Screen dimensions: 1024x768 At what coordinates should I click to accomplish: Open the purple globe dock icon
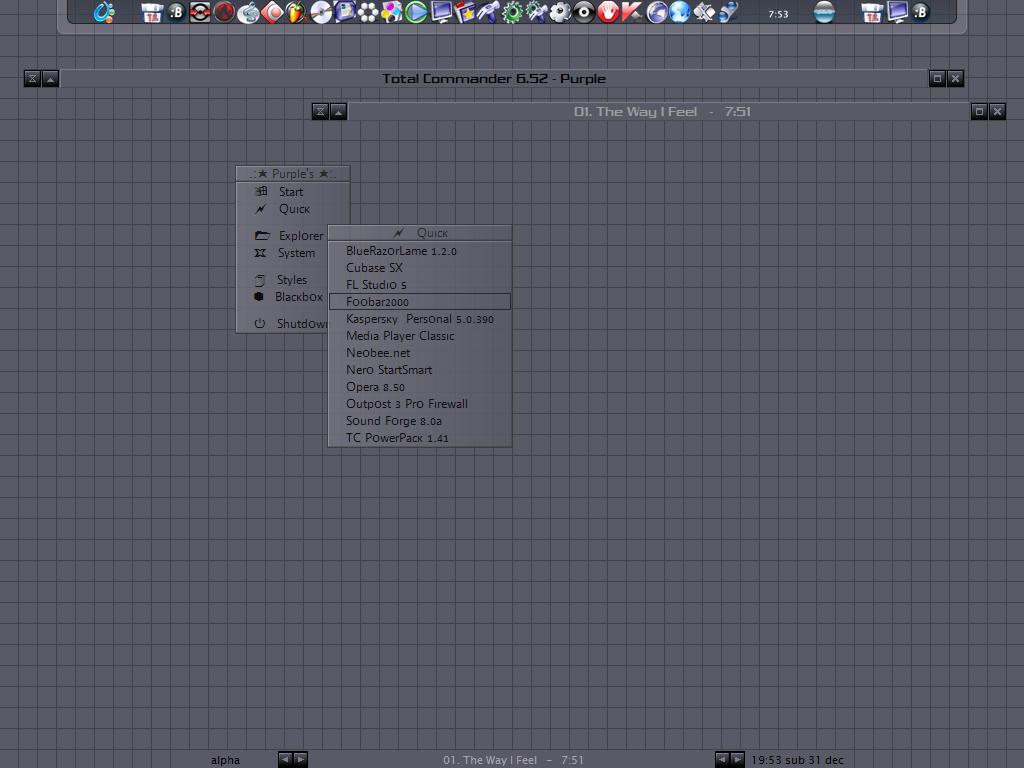coord(656,12)
